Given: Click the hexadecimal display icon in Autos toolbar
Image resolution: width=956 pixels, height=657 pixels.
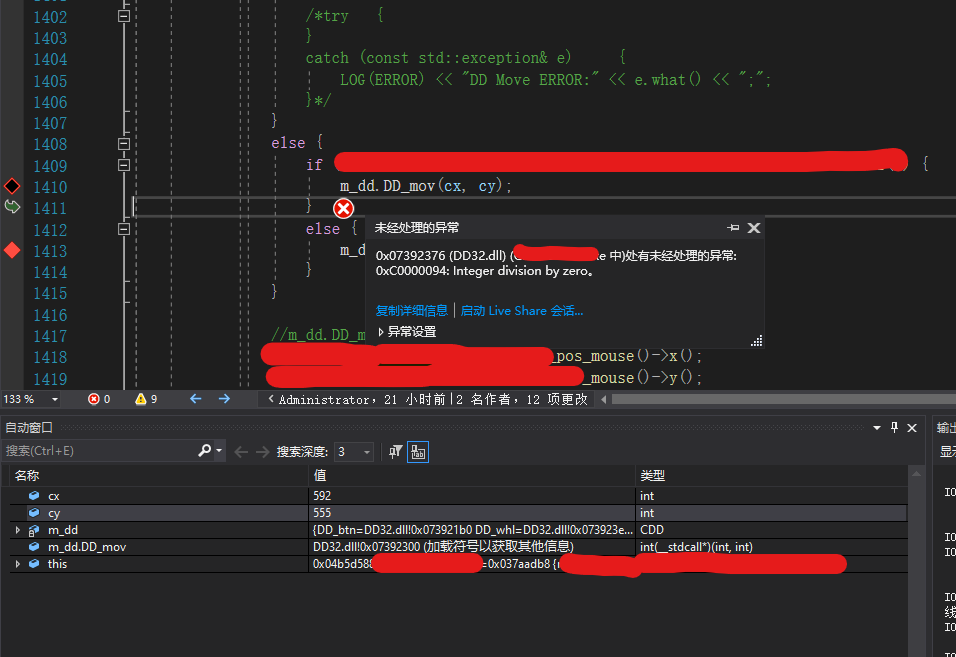Looking at the screenshot, I should click(x=418, y=451).
